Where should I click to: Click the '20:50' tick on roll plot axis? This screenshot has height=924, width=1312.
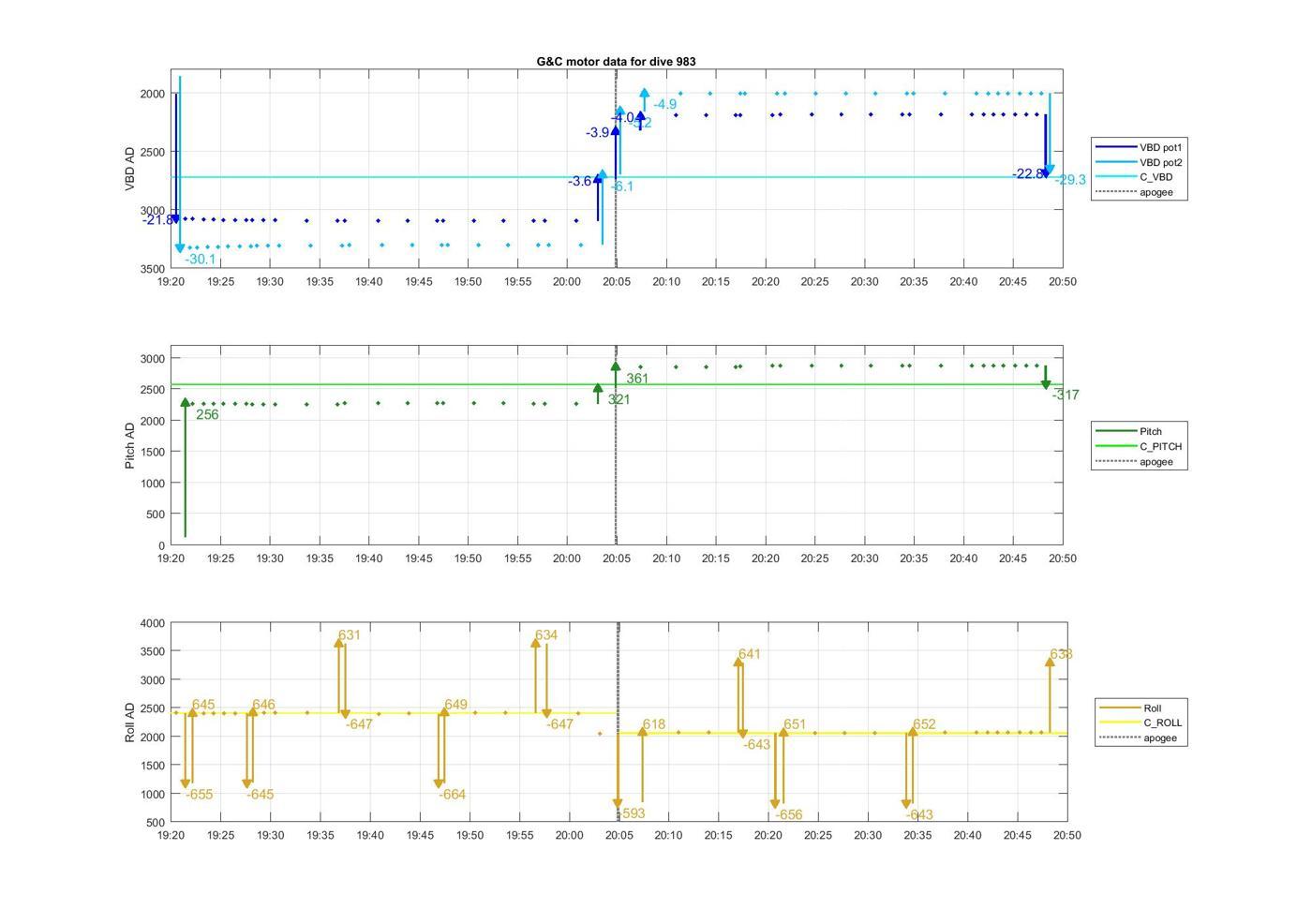1066,835
